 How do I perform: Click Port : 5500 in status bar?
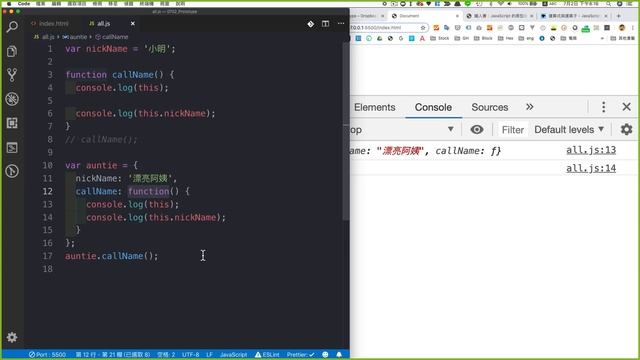tap(47, 354)
